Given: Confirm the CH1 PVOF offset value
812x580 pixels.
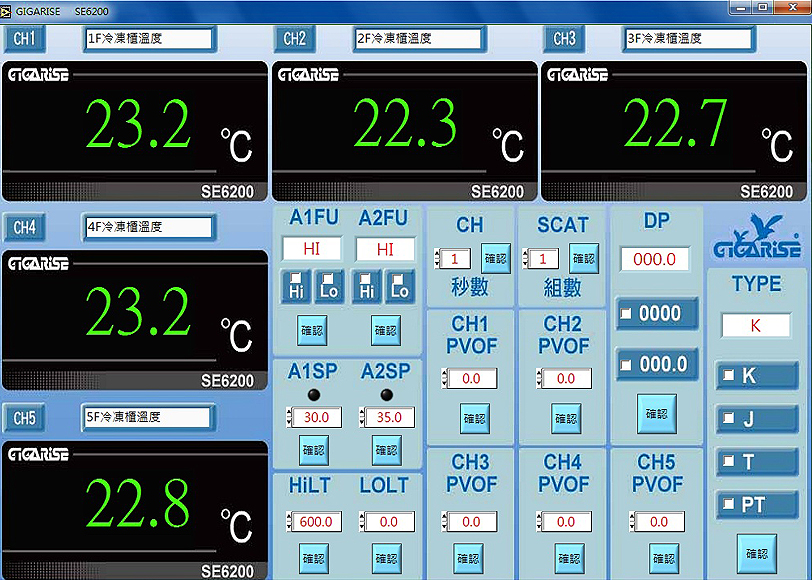Looking at the screenshot, I should click(474, 418).
